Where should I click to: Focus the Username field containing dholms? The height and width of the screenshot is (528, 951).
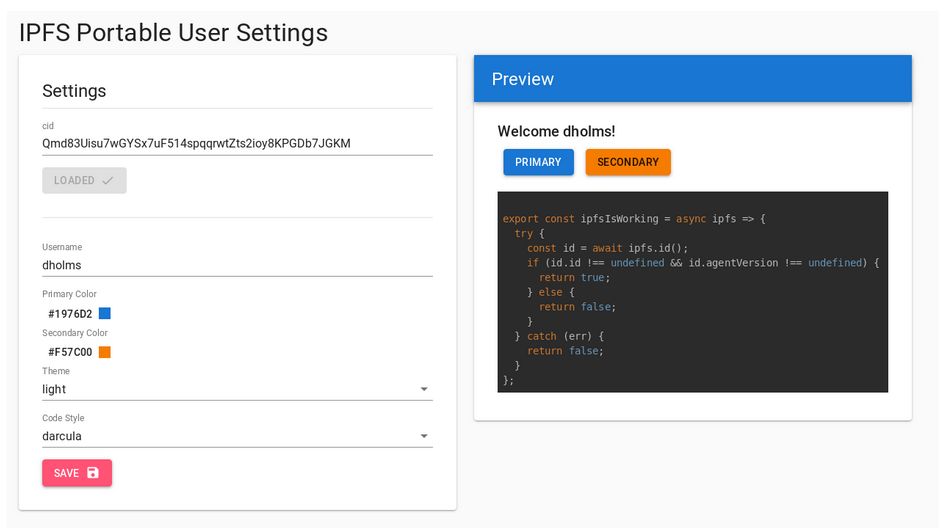(237, 265)
